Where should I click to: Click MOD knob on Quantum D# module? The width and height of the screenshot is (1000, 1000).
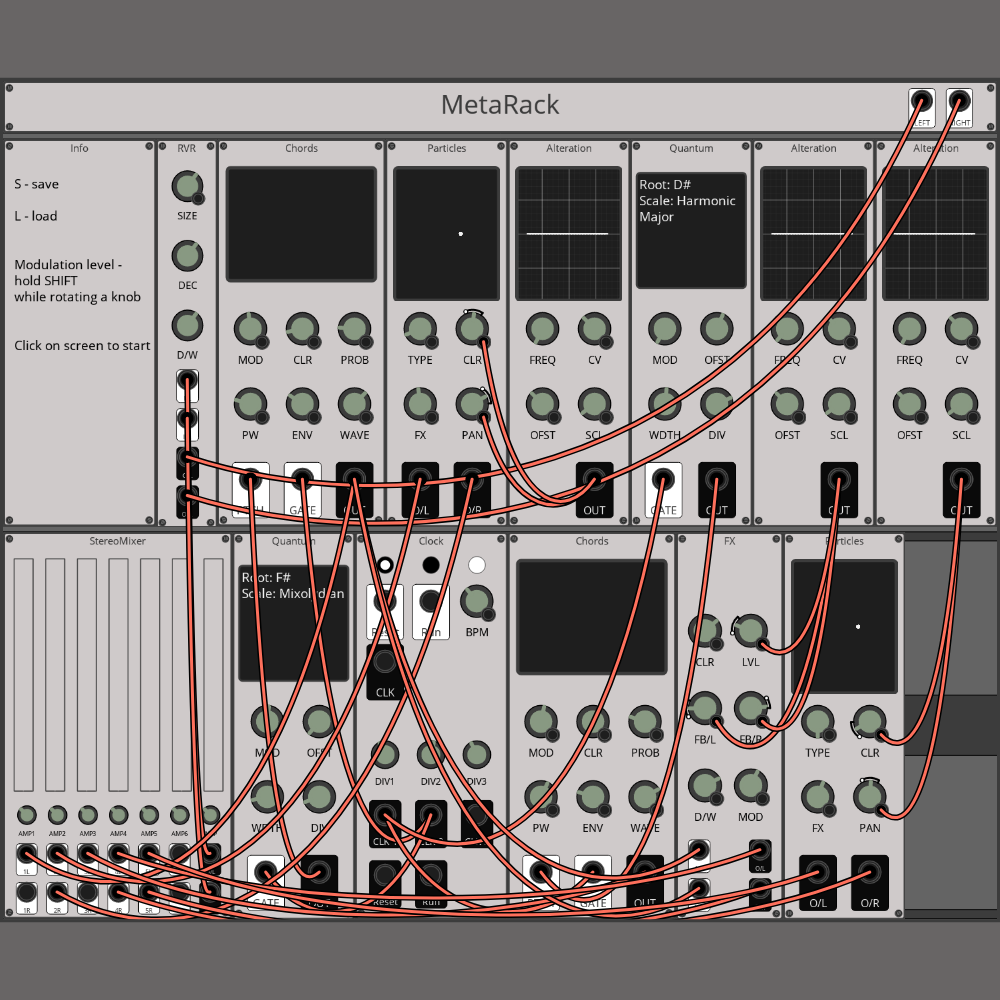(x=665, y=330)
